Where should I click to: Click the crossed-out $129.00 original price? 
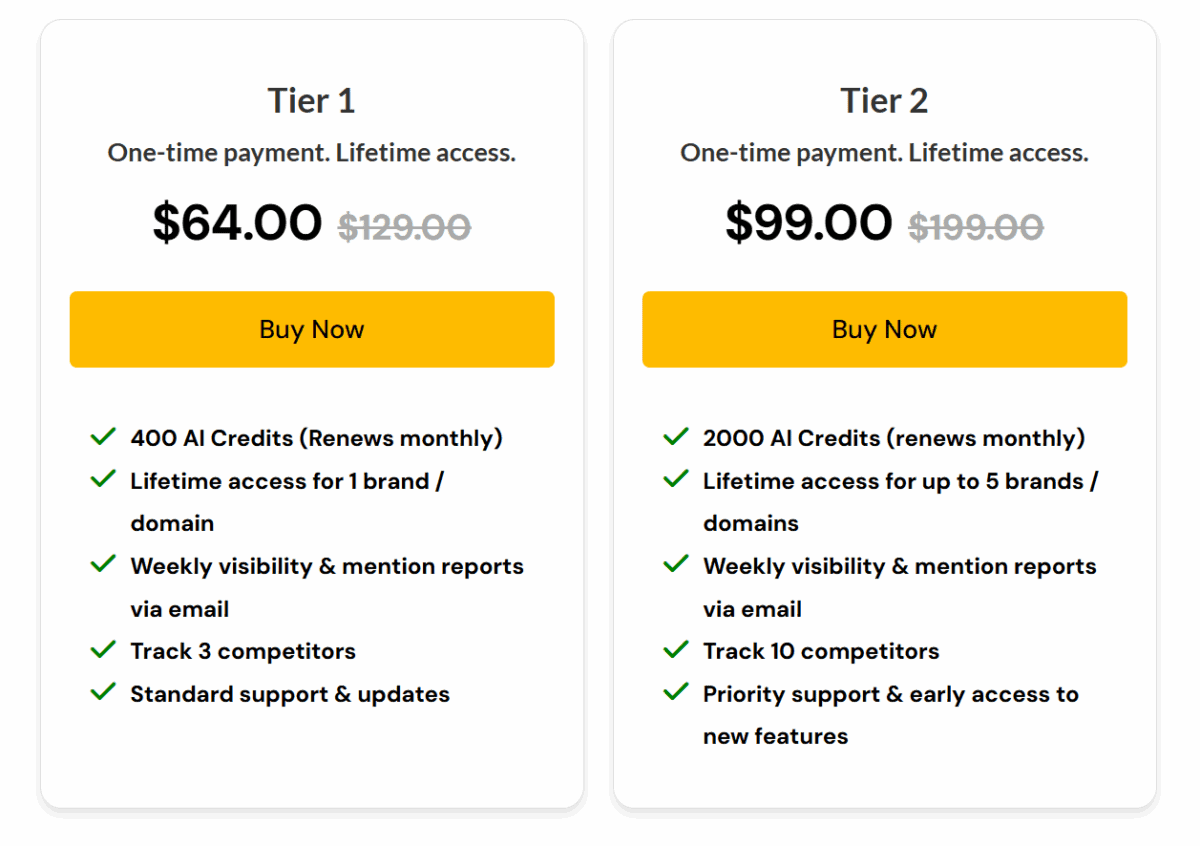[x=404, y=228]
